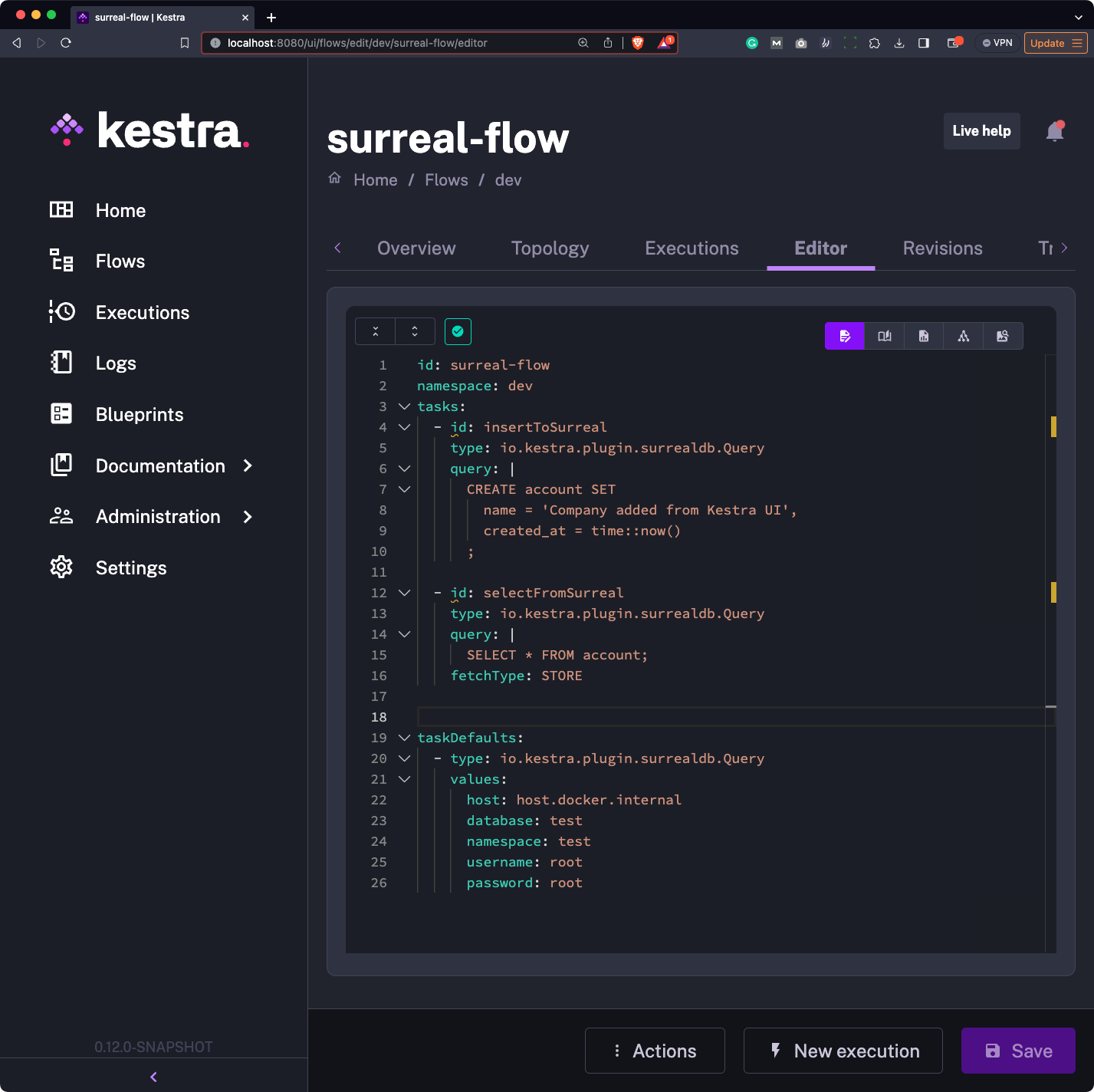Viewport: 1094px width, 1092px height.
Task: Open the Logs sidebar icon
Action: [x=116, y=363]
